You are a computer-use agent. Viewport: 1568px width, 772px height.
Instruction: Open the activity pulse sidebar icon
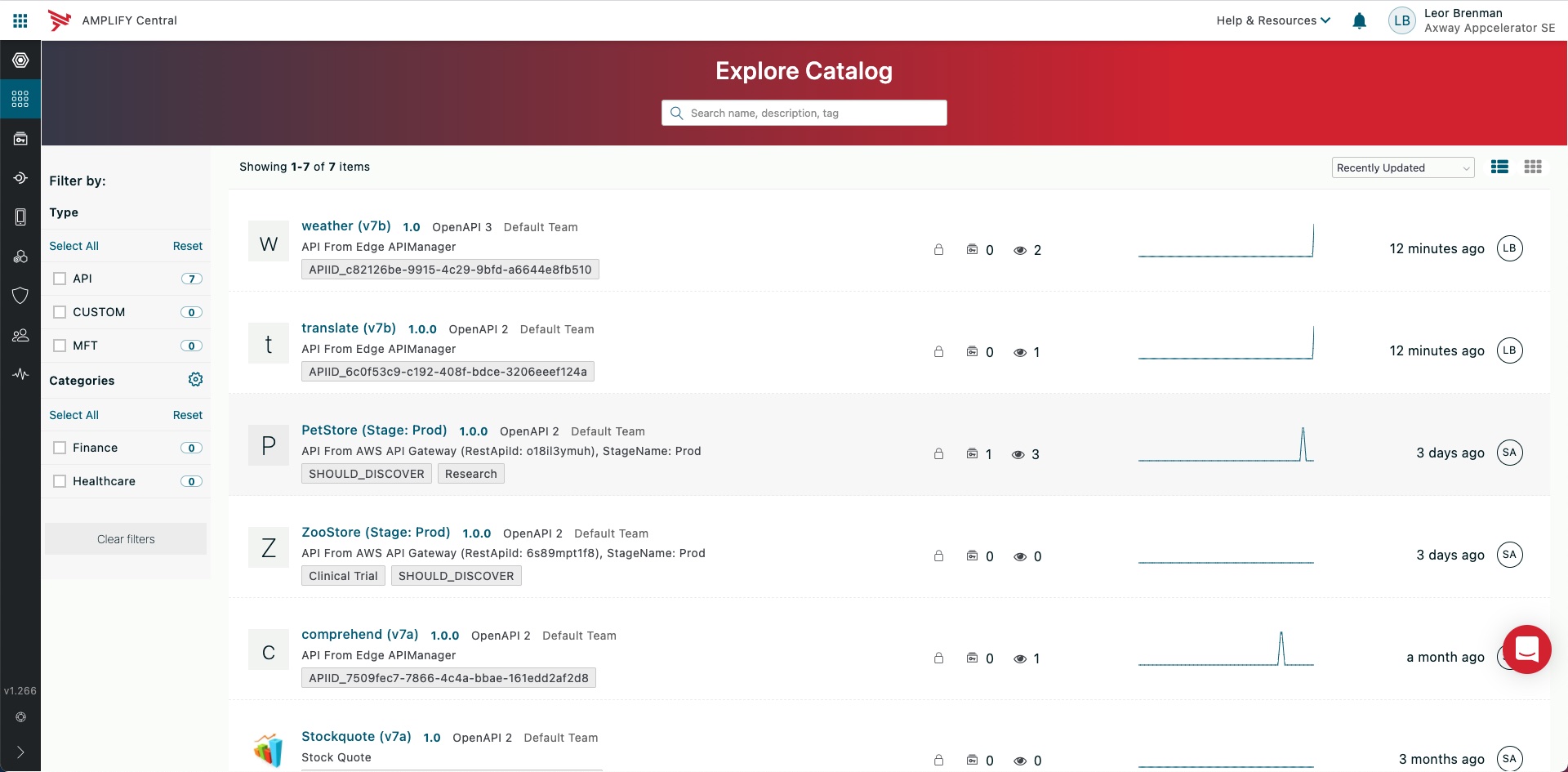(20, 374)
